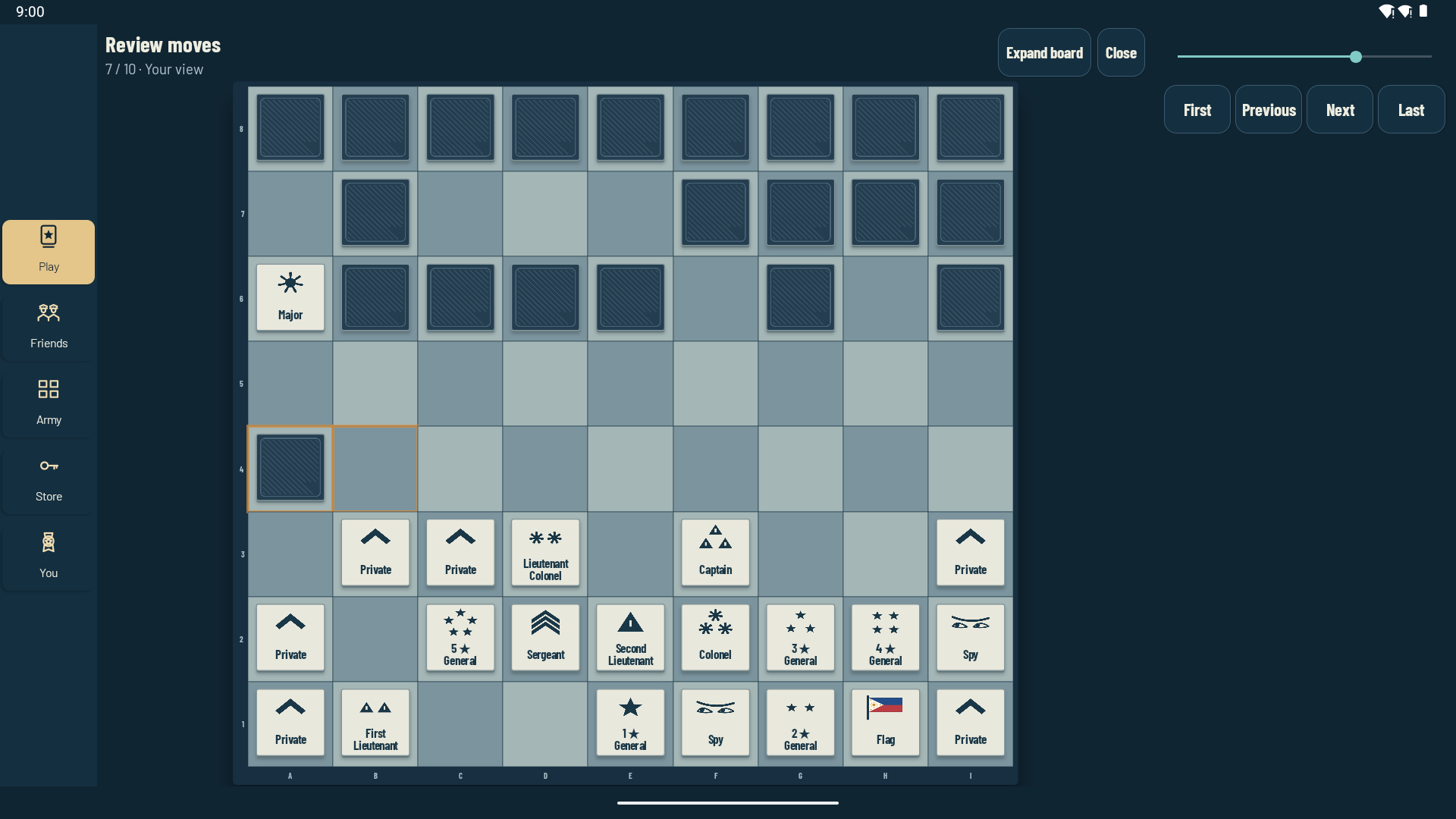Select the First Lieutenant piece
The height and width of the screenshot is (819, 1456).
click(x=375, y=723)
